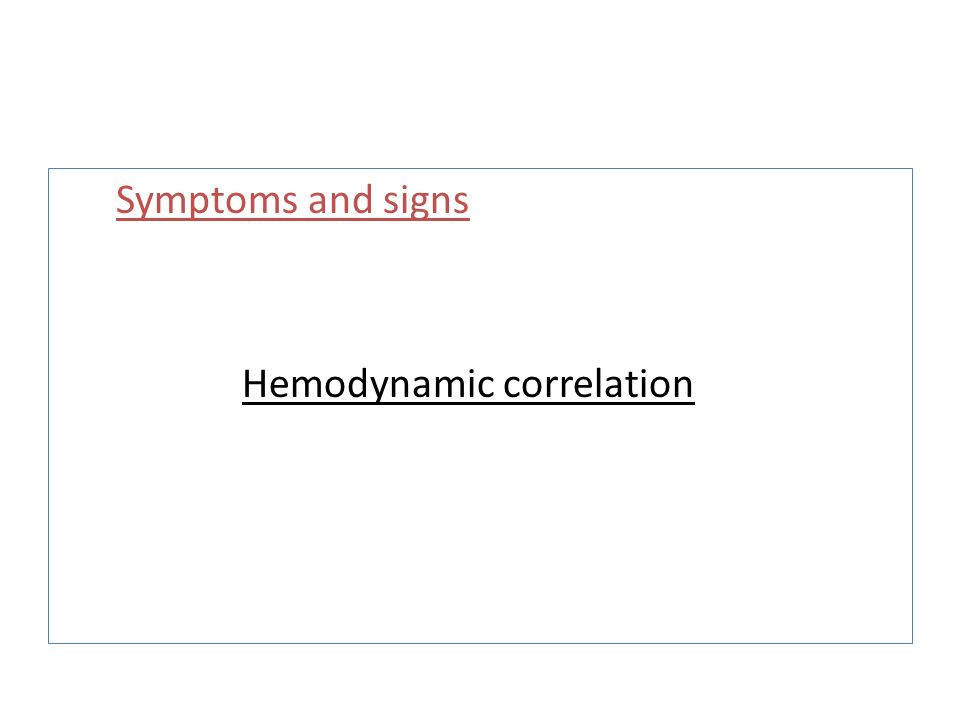Viewport: 960px width, 720px height.
Task: Click the 'Symptoms and signs' red heading
Action: [293, 201]
